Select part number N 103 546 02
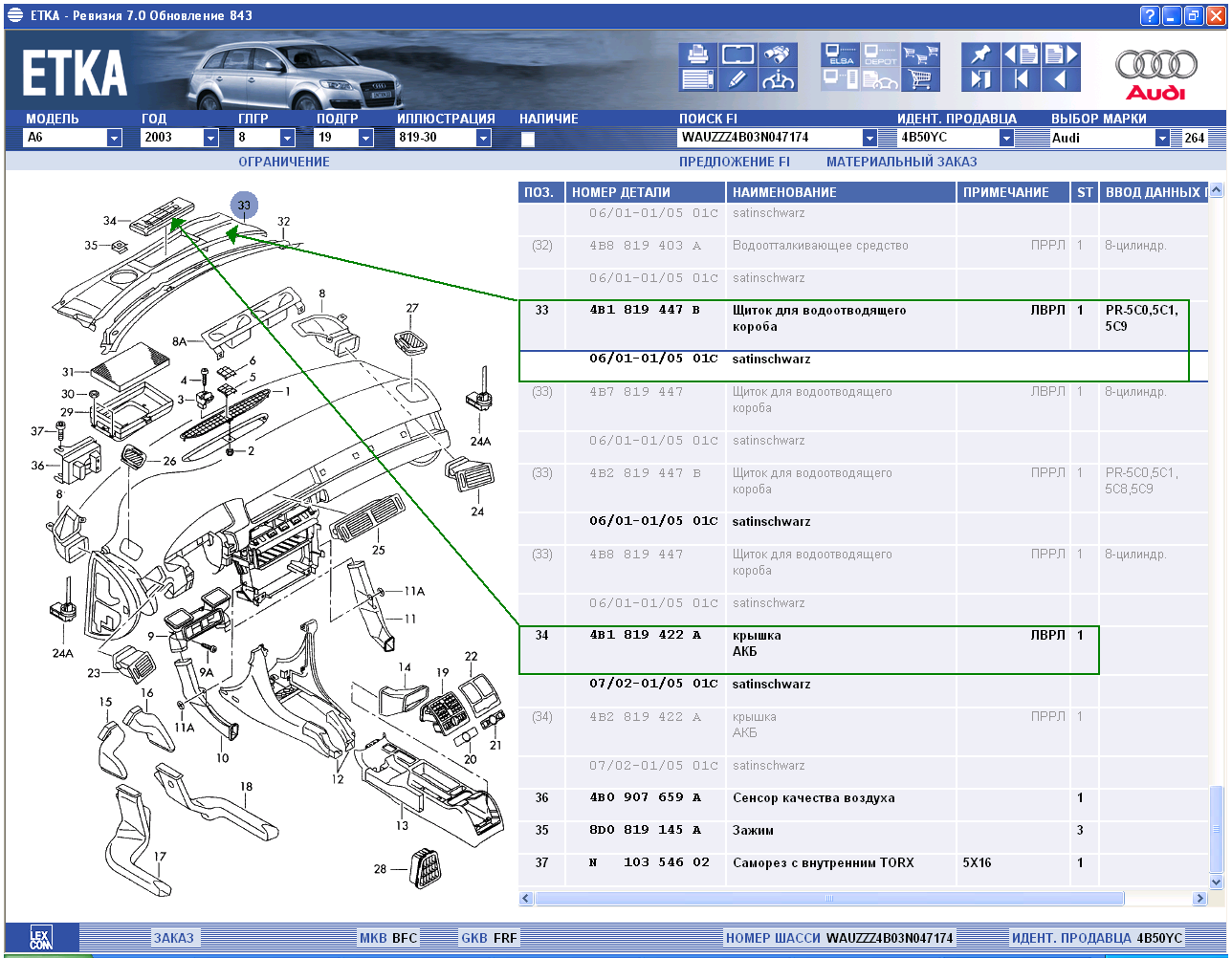This screenshot has height=958, width=1232. (x=649, y=862)
